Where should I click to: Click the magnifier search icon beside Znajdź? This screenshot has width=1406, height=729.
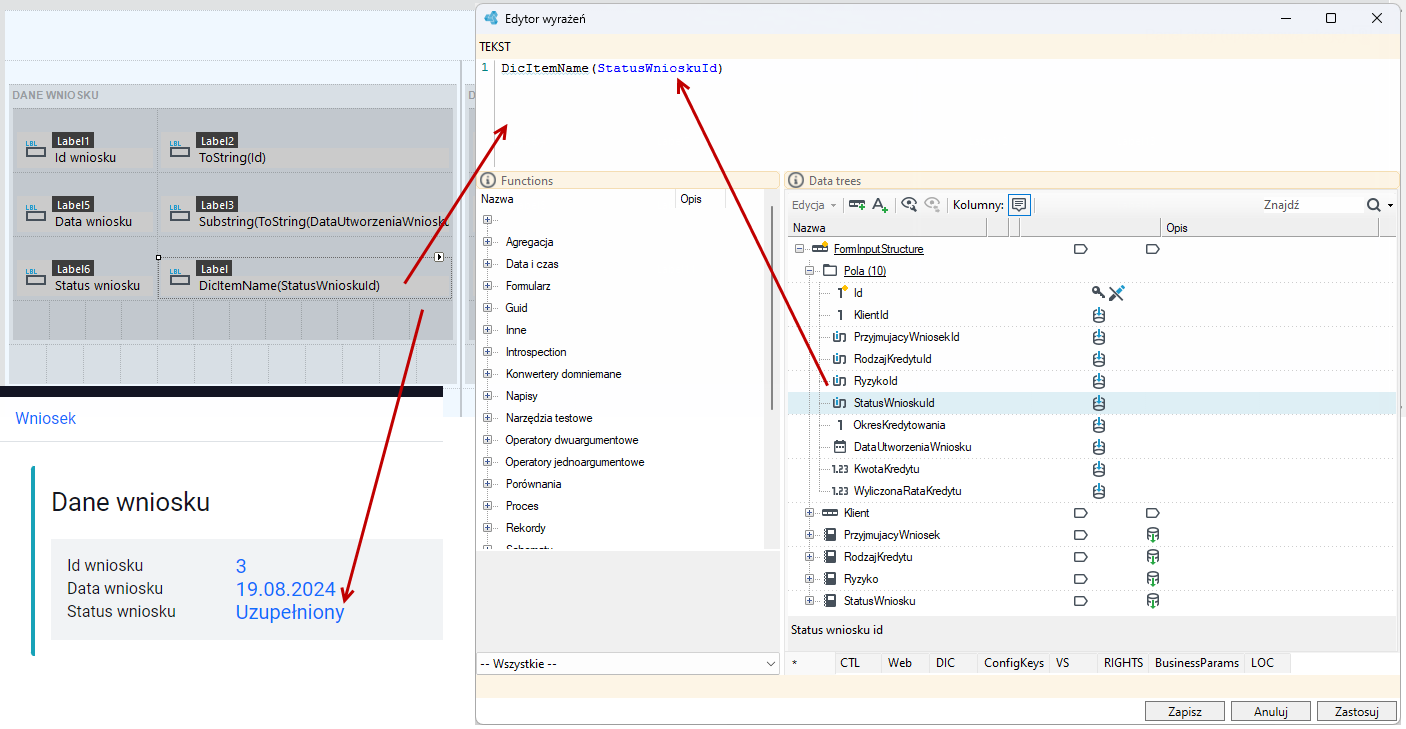point(1374,205)
